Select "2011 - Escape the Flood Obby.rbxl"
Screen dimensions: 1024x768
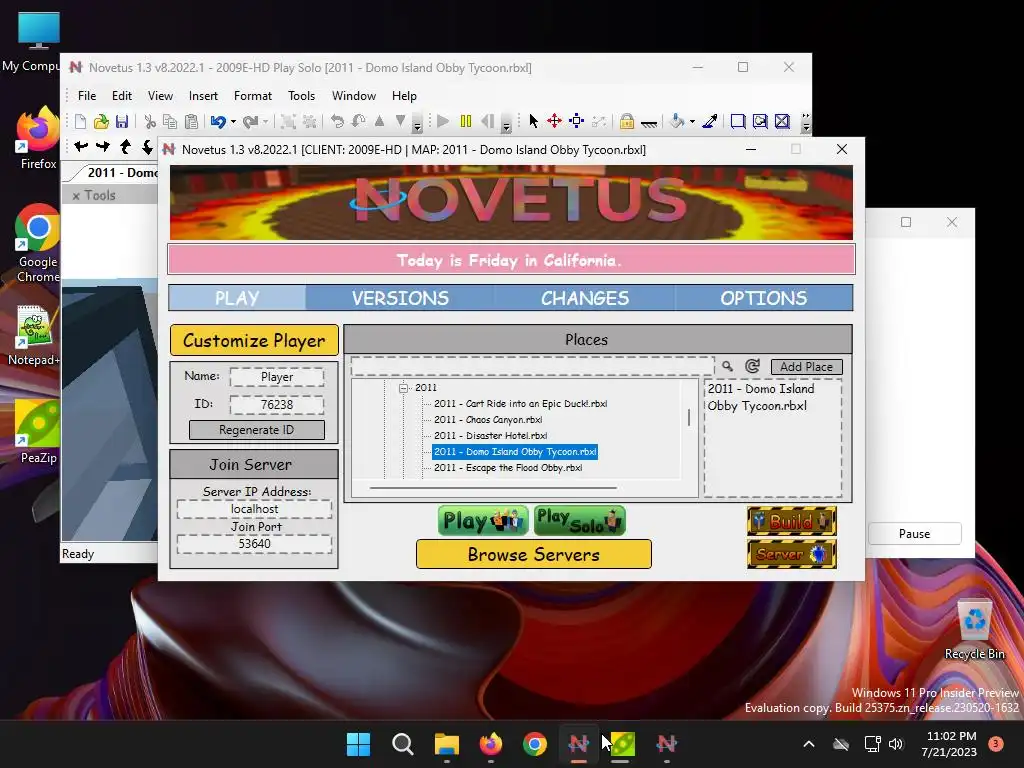(508, 468)
